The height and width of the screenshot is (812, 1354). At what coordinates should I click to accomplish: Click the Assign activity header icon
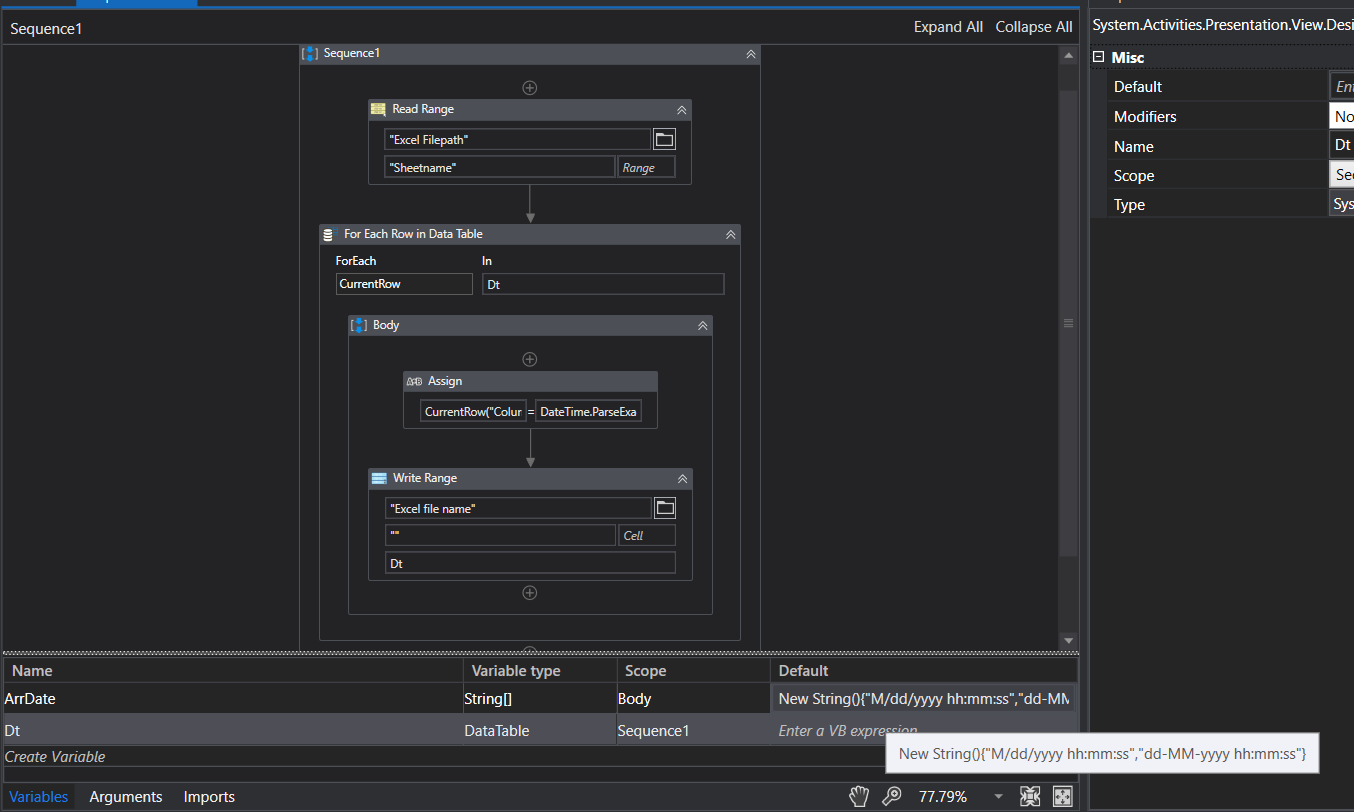(x=414, y=381)
